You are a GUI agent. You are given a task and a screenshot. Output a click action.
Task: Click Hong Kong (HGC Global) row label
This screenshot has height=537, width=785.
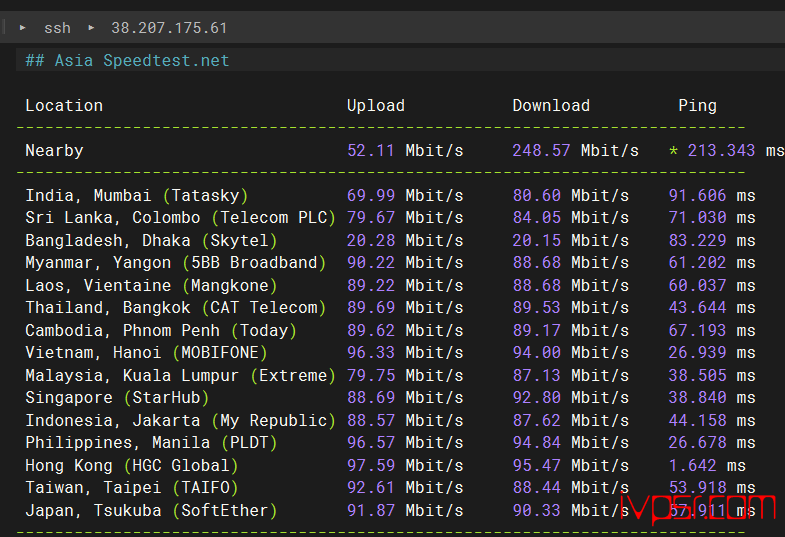132,466
